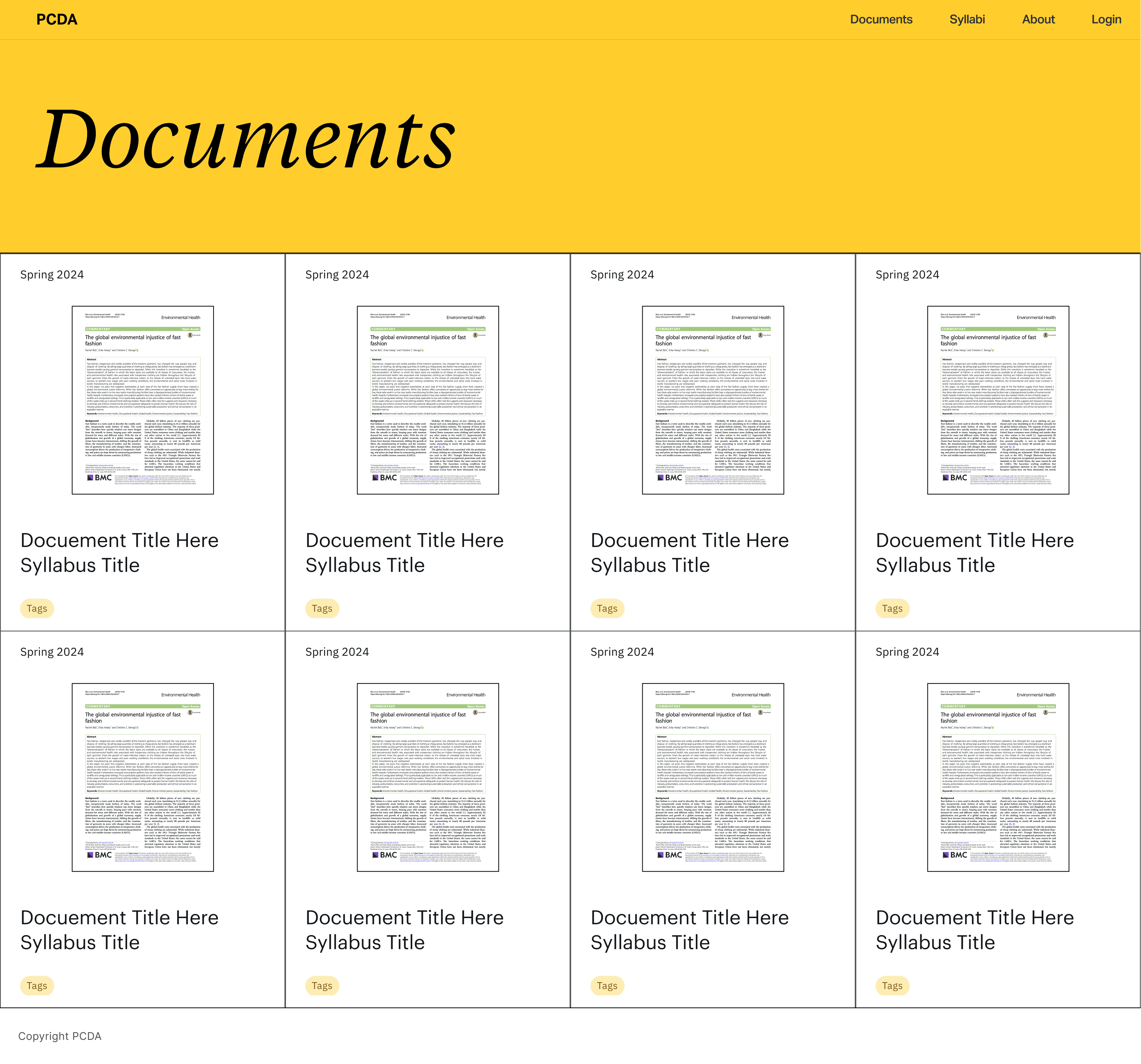Open first row first document thumbnail

coord(142,400)
